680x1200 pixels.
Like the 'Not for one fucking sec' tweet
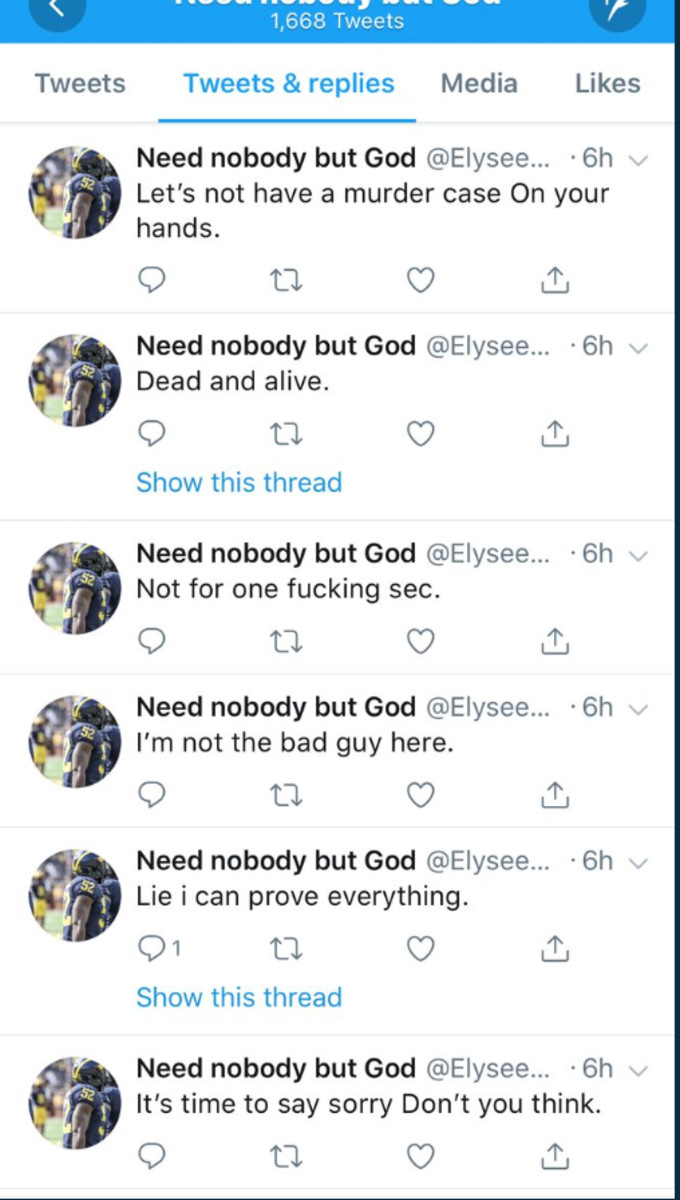pyautogui.click(x=420, y=641)
